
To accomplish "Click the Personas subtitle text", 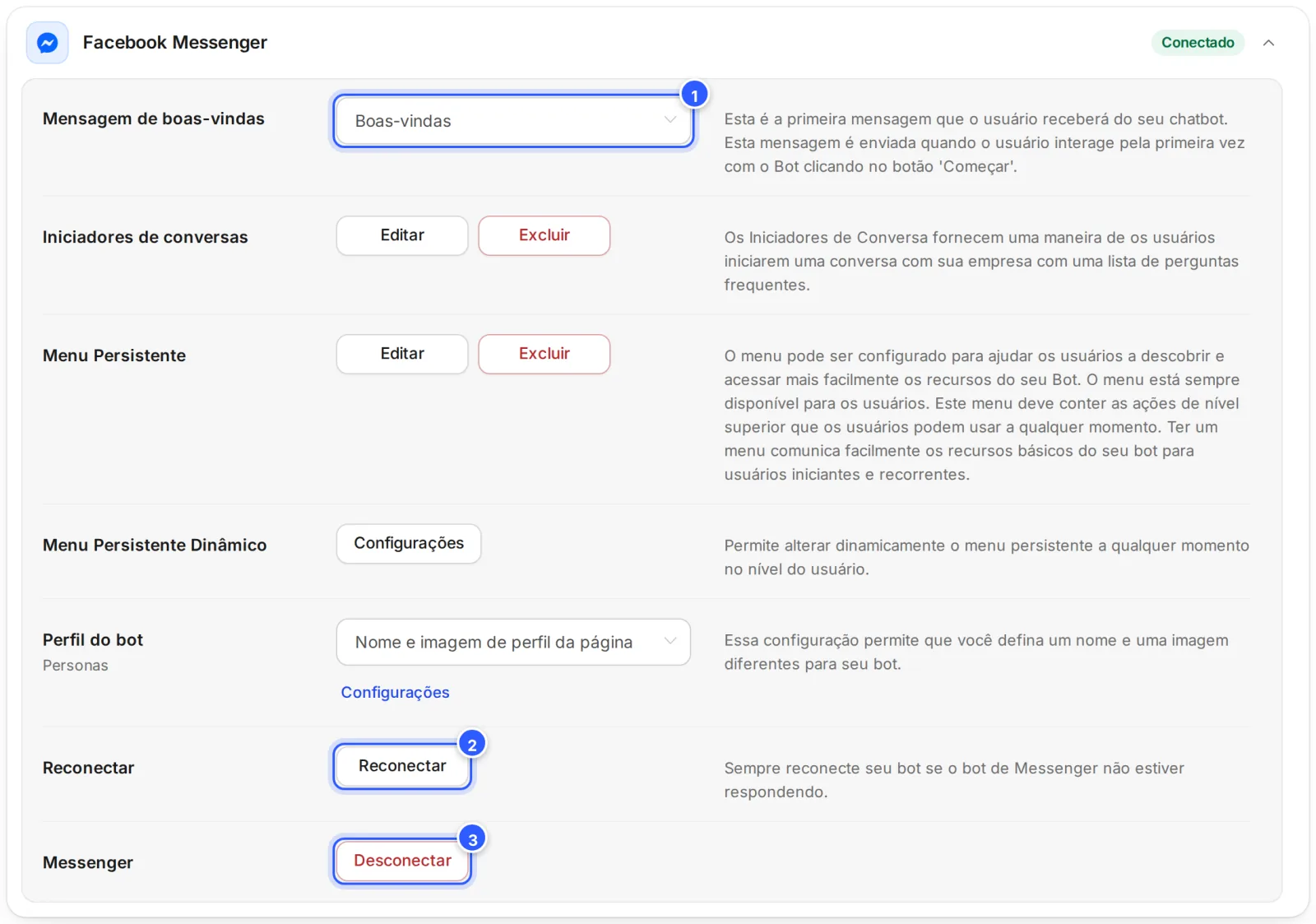I will tap(76, 666).
